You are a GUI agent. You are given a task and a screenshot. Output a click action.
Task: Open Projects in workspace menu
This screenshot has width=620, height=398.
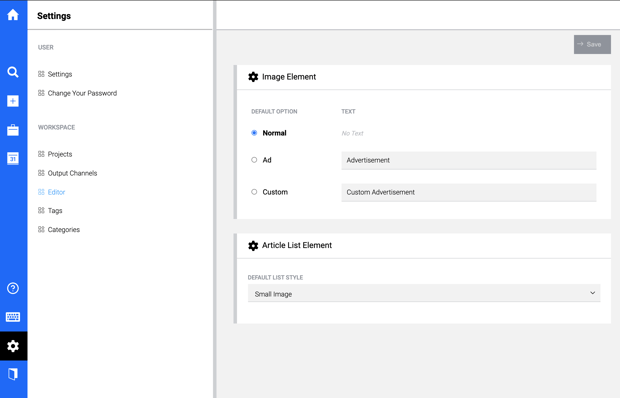pyautogui.click(x=60, y=154)
